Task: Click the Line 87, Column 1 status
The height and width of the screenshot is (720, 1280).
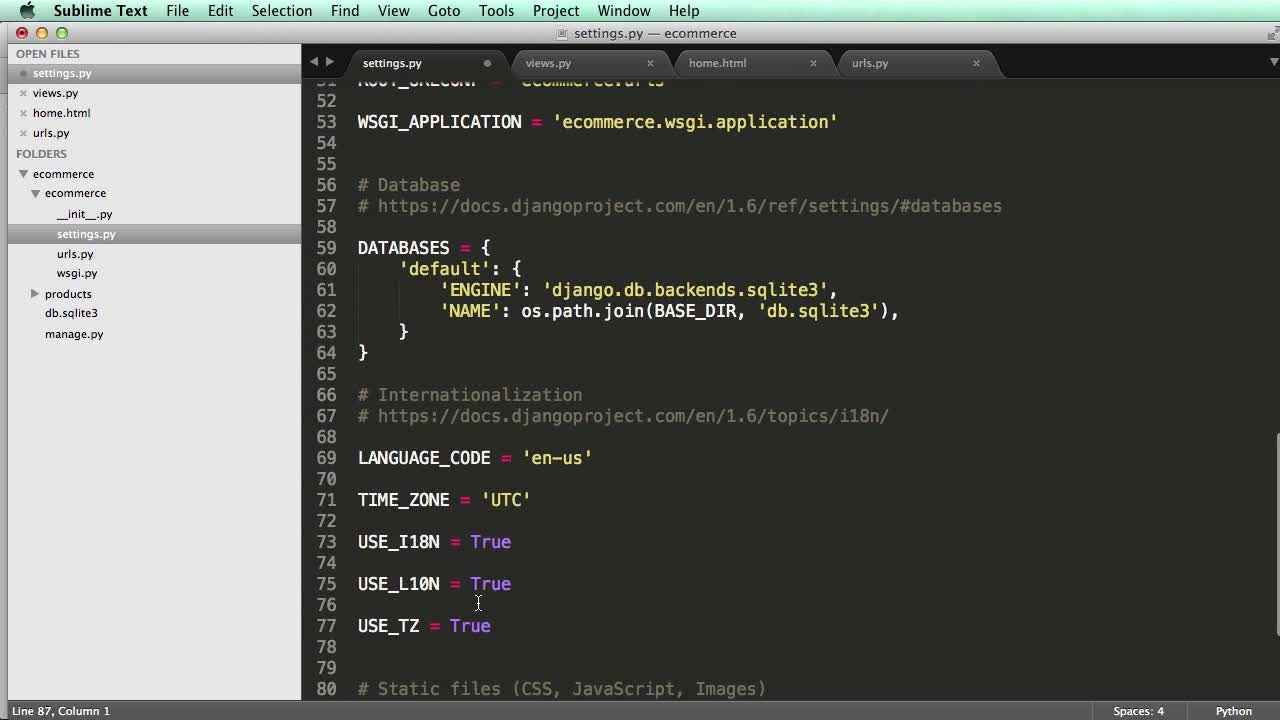Action: (x=61, y=711)
